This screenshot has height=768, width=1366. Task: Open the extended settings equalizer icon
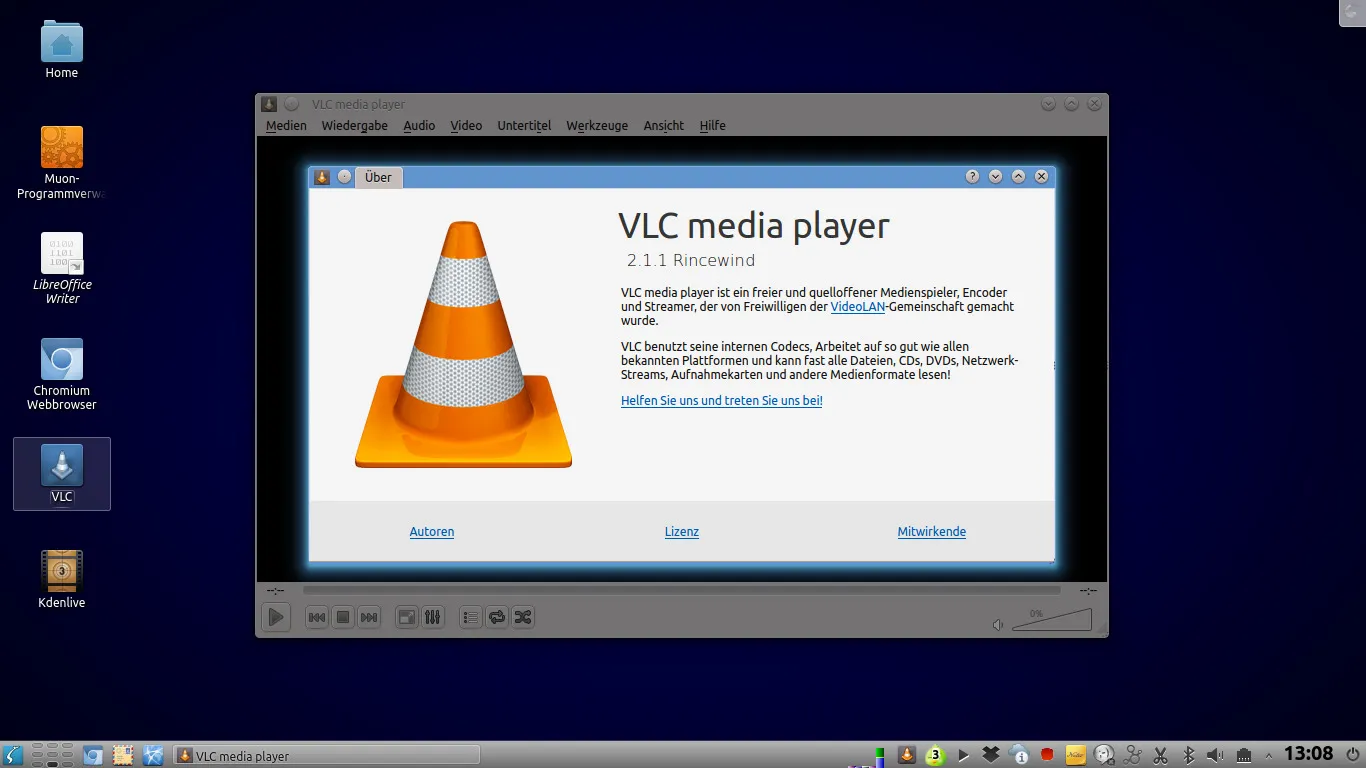point(432,617)
